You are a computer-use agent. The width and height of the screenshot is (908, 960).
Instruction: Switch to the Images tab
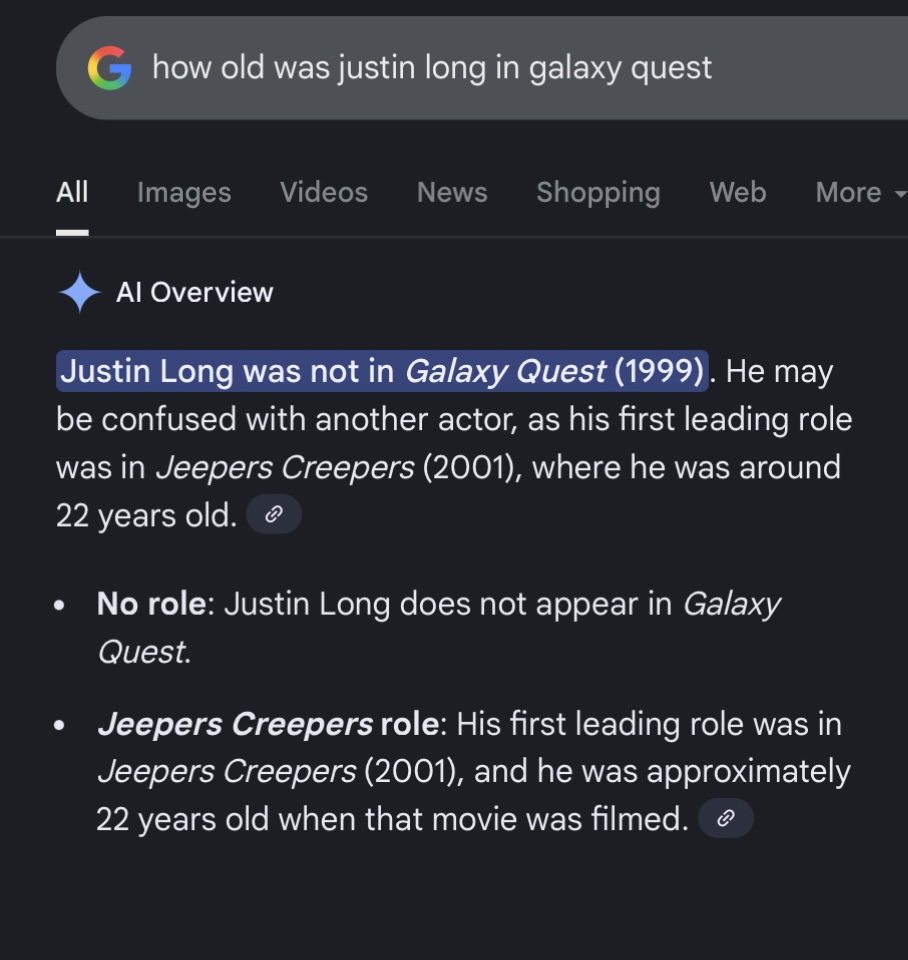pyautogui.click(x=184, y=192)
